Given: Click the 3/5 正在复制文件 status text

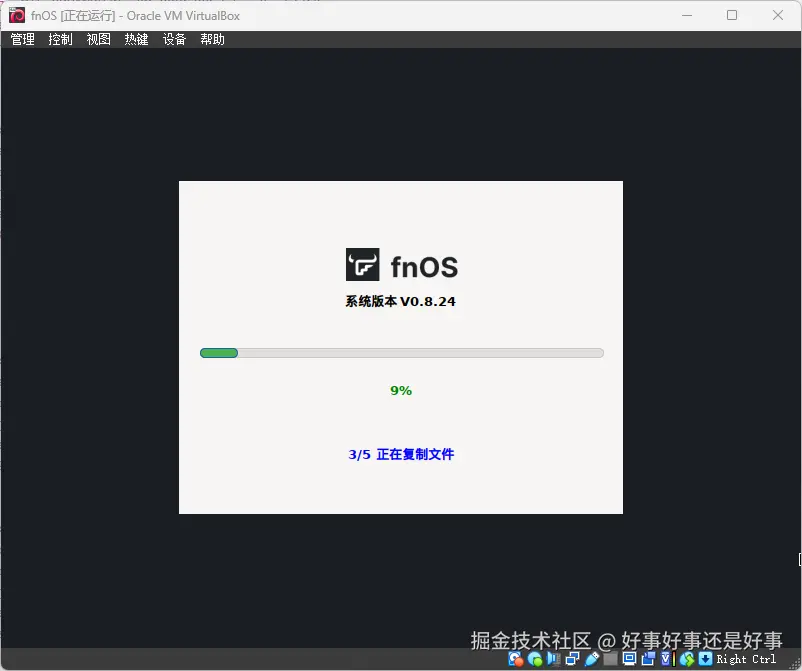Looking at the screenshot, I should click(x=401, y=454).
